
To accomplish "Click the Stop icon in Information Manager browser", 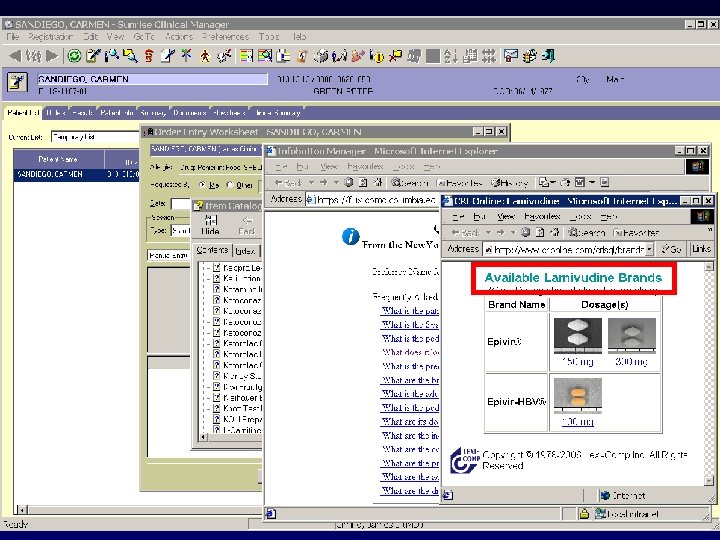I will pos(349,183).
